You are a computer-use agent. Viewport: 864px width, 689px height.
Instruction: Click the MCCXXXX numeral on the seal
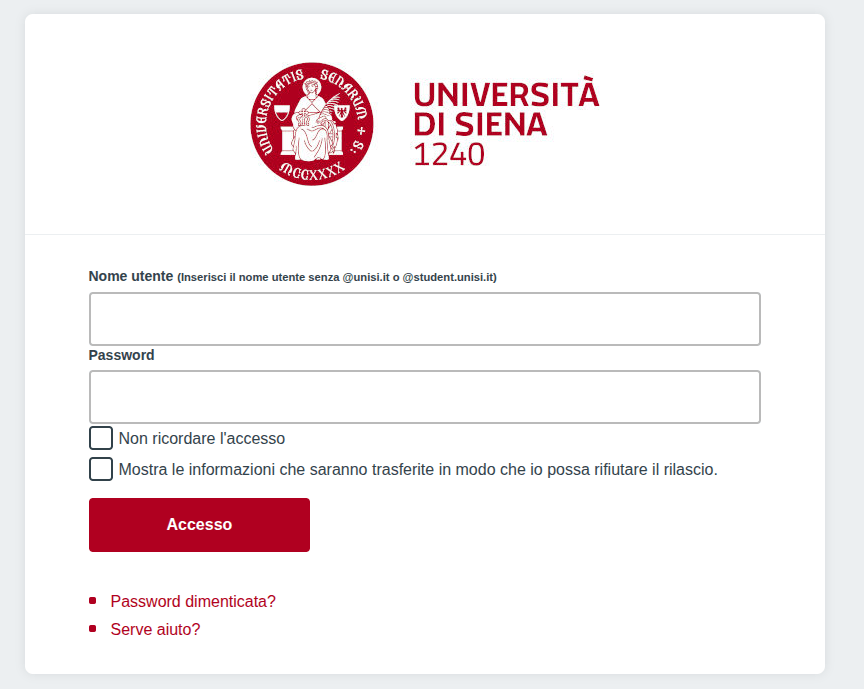click(x=313, y=169)
